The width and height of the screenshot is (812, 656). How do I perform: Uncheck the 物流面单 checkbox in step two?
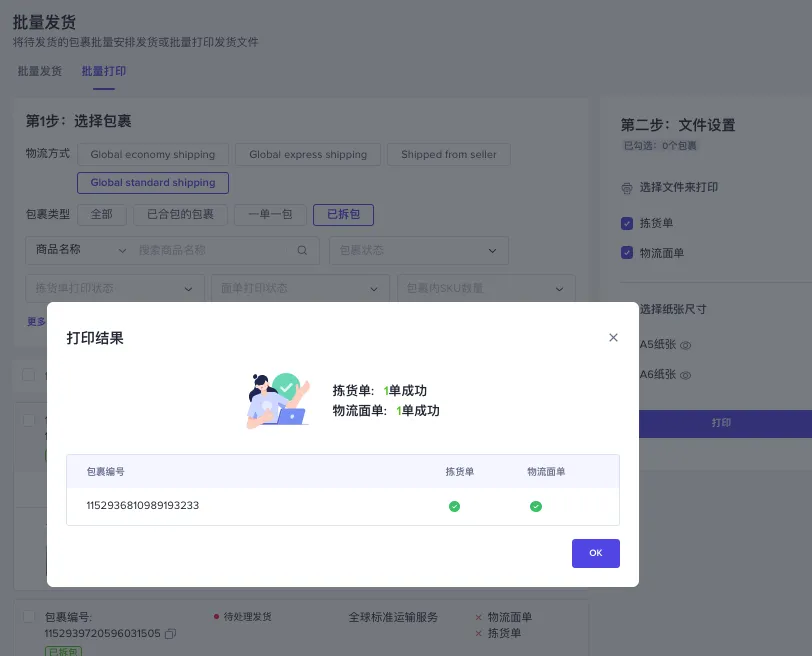(626, 251)
